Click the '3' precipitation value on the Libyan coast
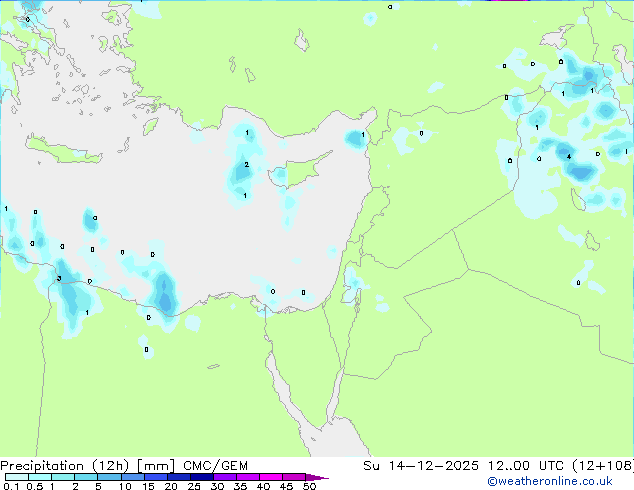Viewport: 634px width, 490px height. coord(59,278)
